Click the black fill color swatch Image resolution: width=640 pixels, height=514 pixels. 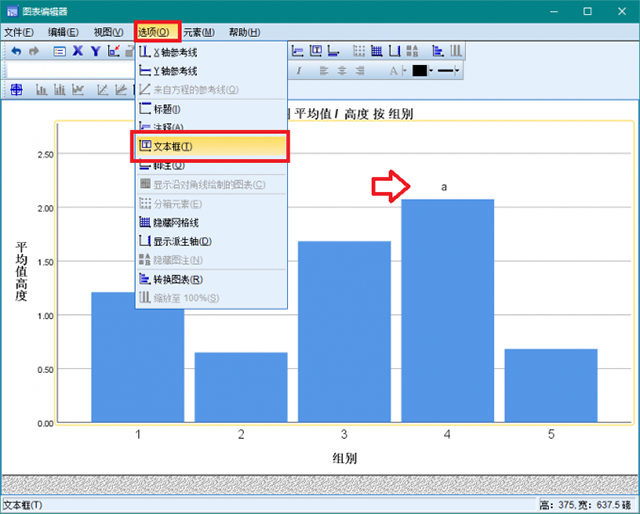(x=420, y=71)
